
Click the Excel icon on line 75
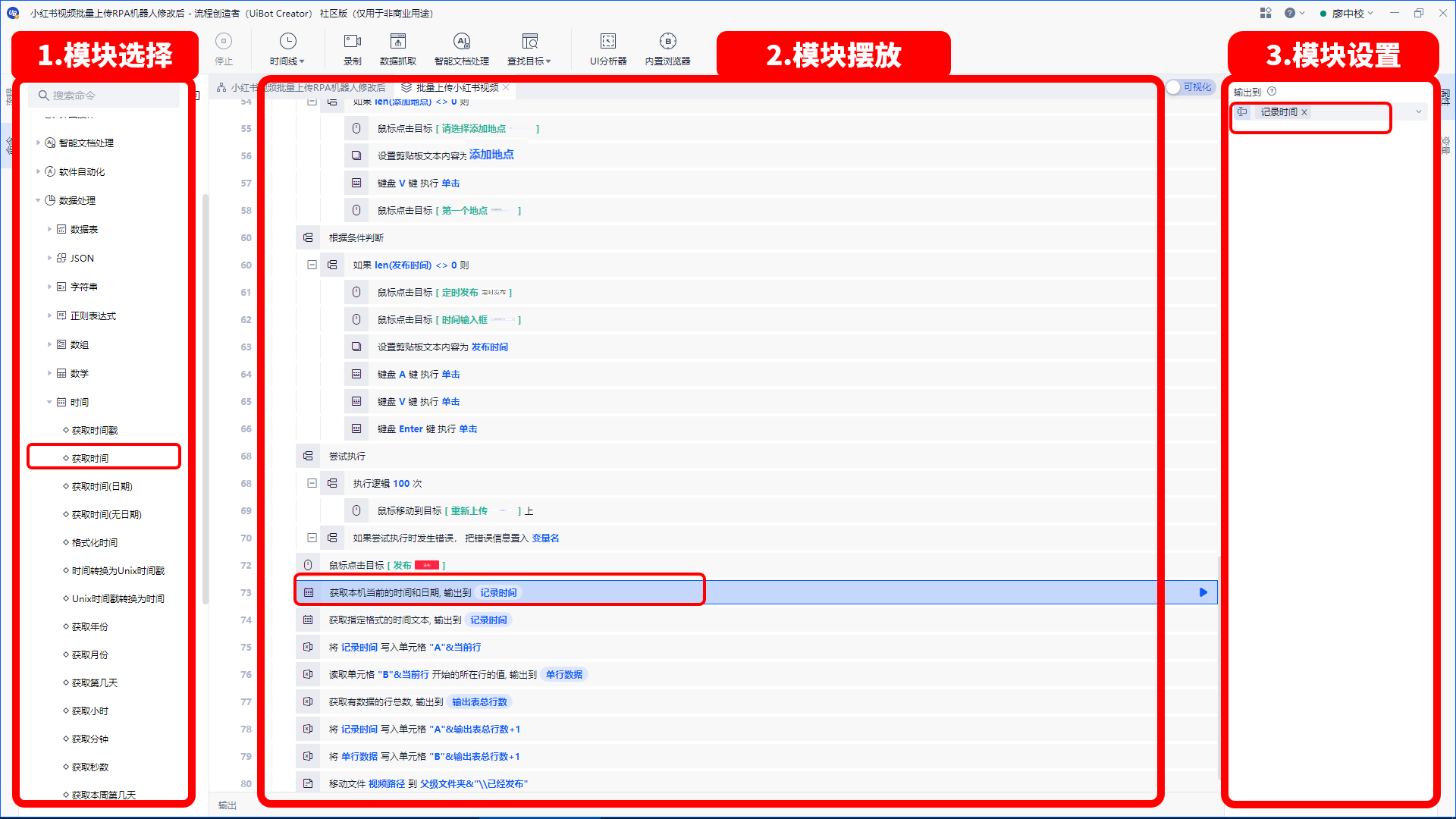[x=308, y=647]
